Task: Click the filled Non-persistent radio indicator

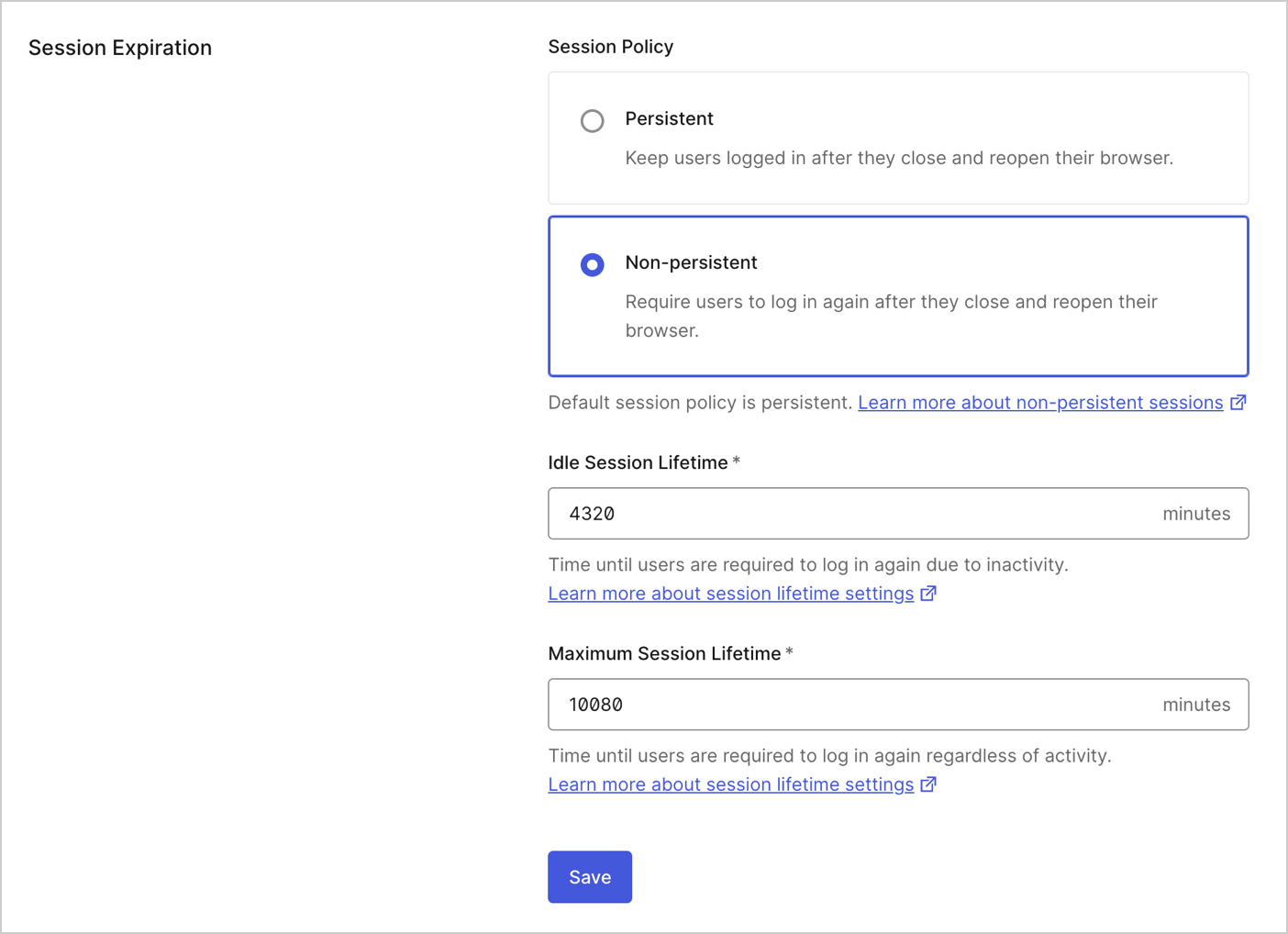Action: 593,264
